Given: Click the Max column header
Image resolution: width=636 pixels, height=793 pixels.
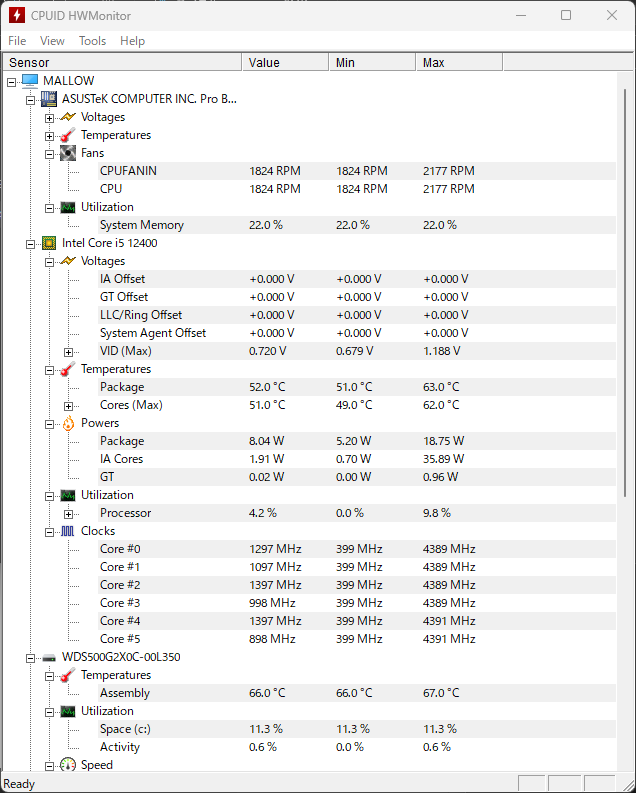Looking at the screenshot, I should pos(459,62).
